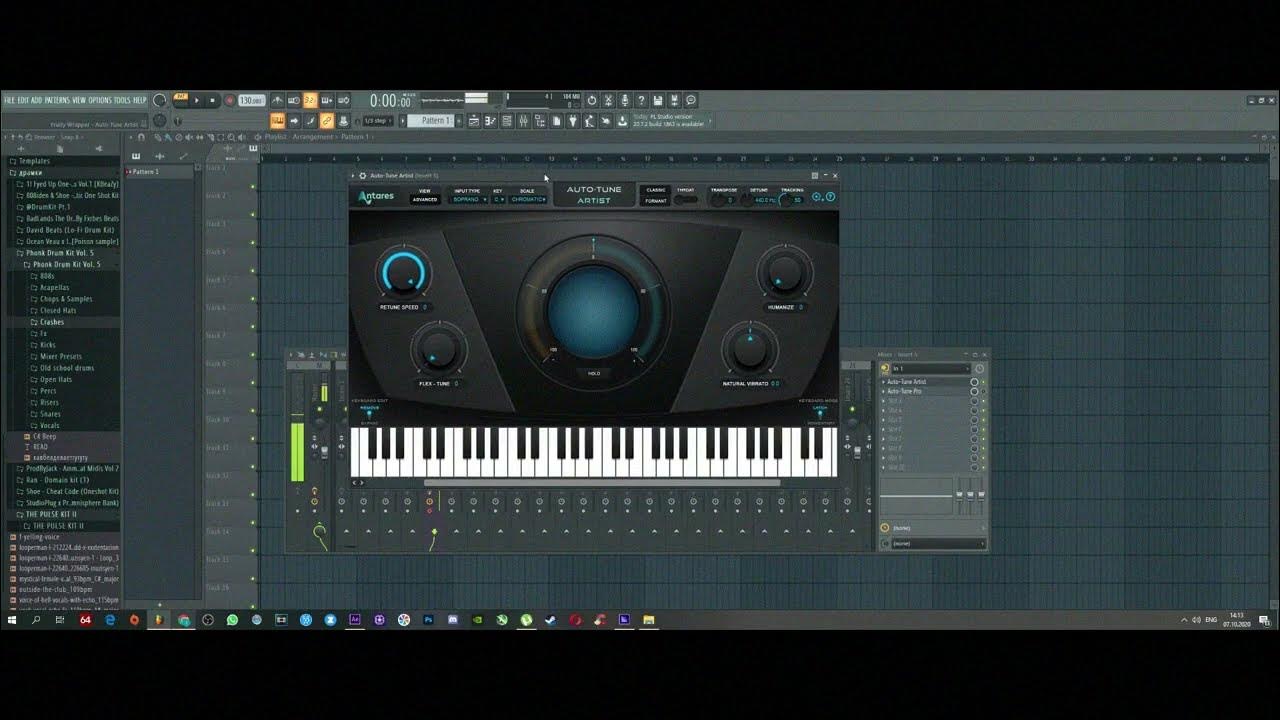
Task: Open After Effects from the taskbar
Action: point(355,620)
